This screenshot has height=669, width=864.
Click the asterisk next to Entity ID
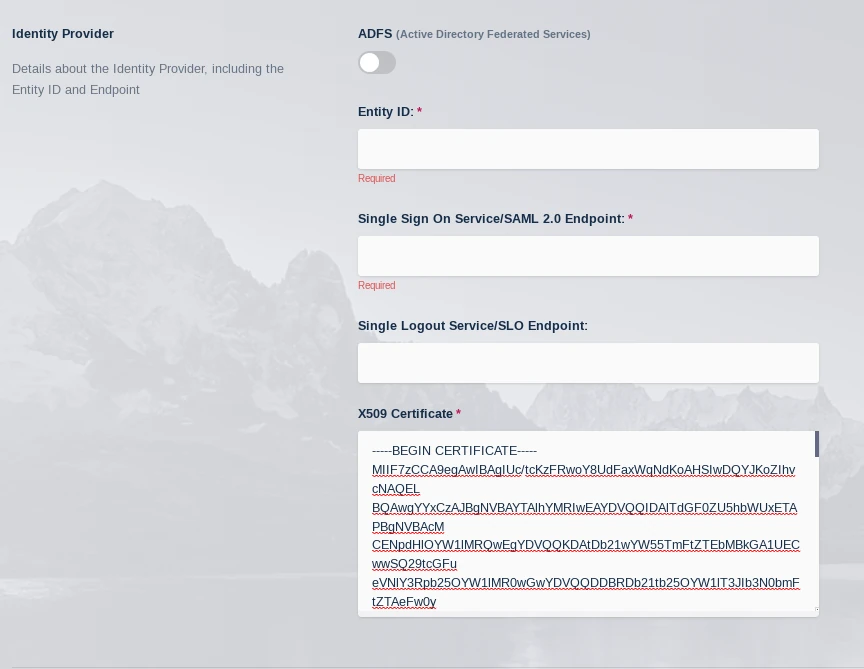coord(419,111)
